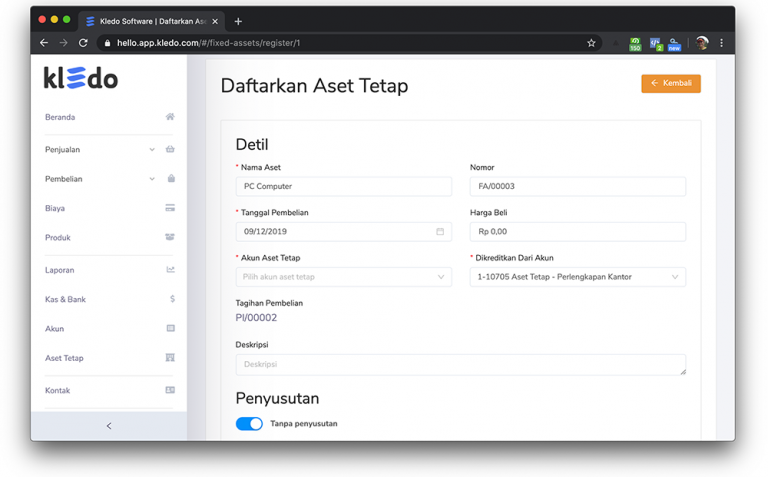This screenshot has height=477, width=768.
Task: Open the Chrome profile avatar
Action: point(702,43)
